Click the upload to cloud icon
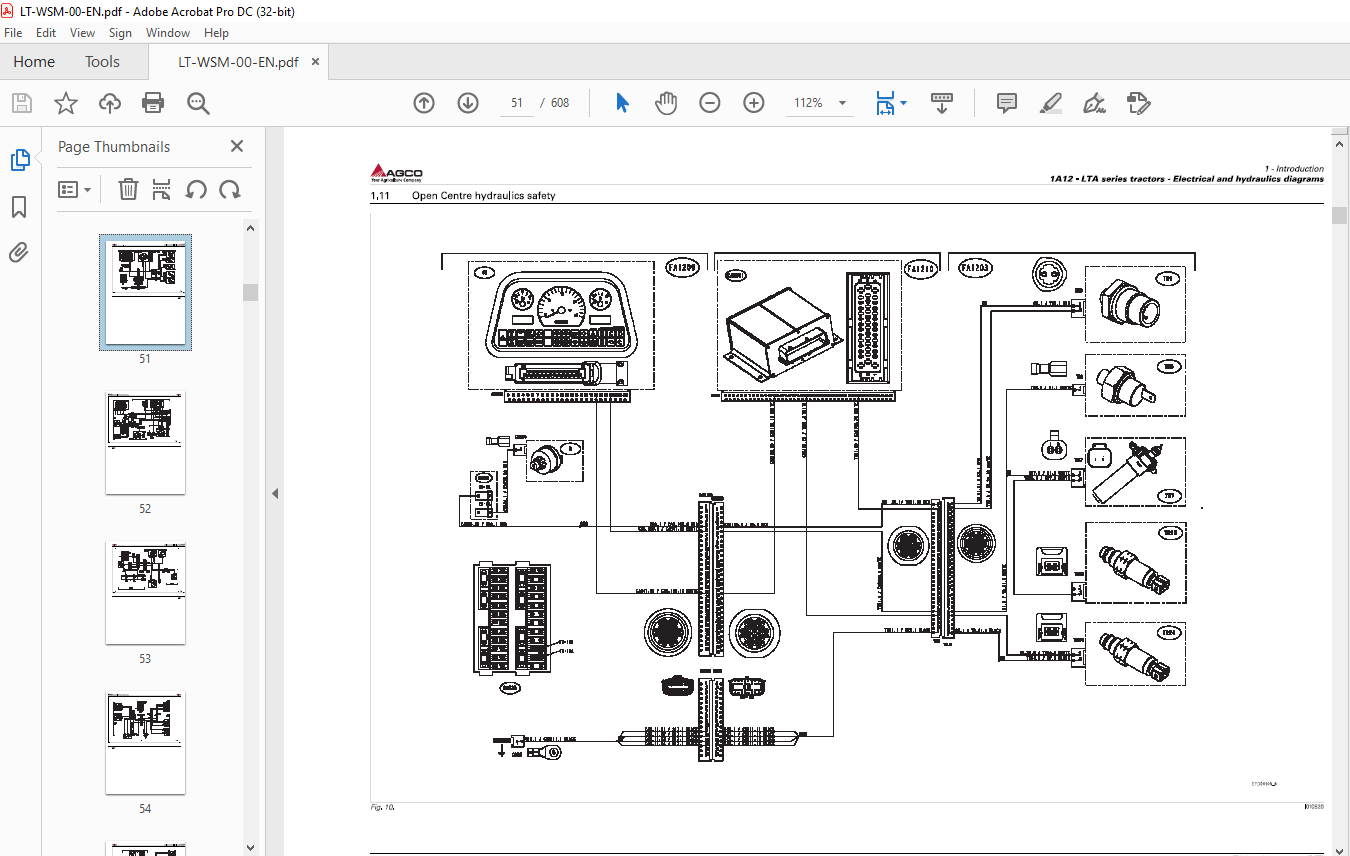This screenshot has width=1350, height=856. 110,103
